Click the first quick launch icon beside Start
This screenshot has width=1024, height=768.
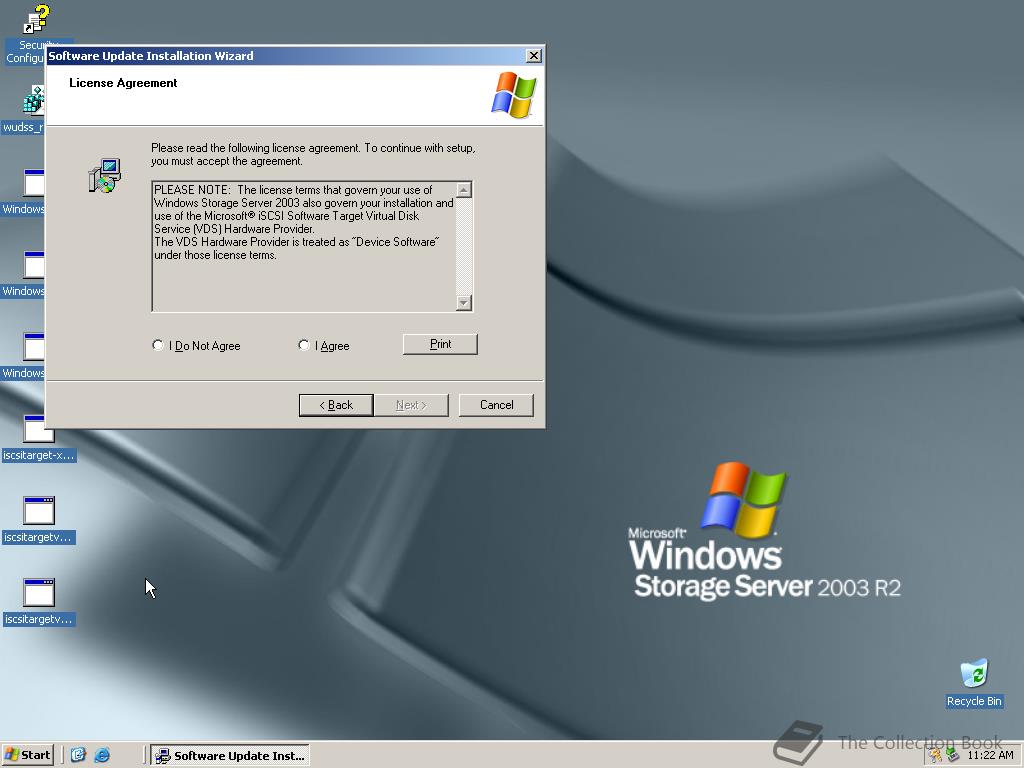tap(78, 755)
